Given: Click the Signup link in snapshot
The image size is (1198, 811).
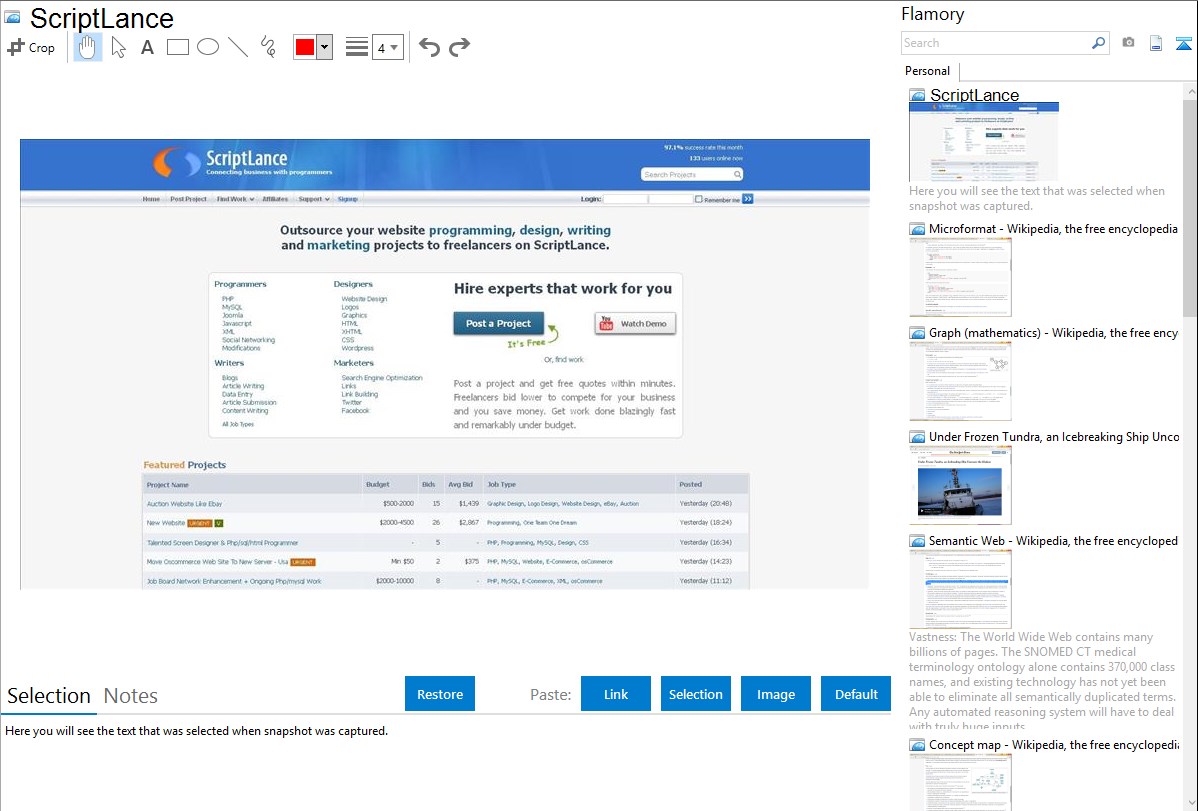Looking at the screenshot, I should pyautogui.click(x=348, y=199).
